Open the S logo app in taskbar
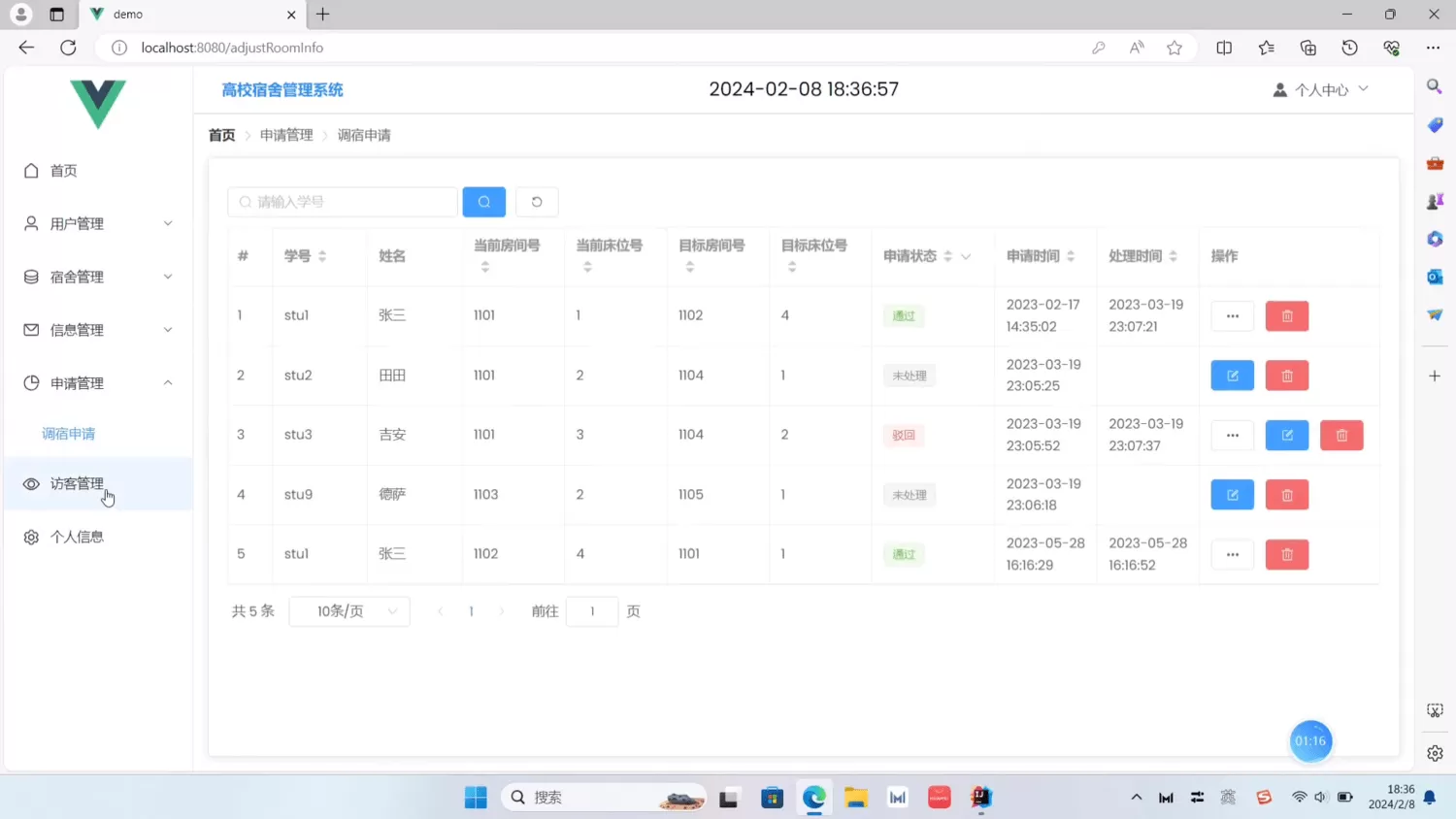The height and width of the screenshot is (819, 1456). click(1264, 797)
